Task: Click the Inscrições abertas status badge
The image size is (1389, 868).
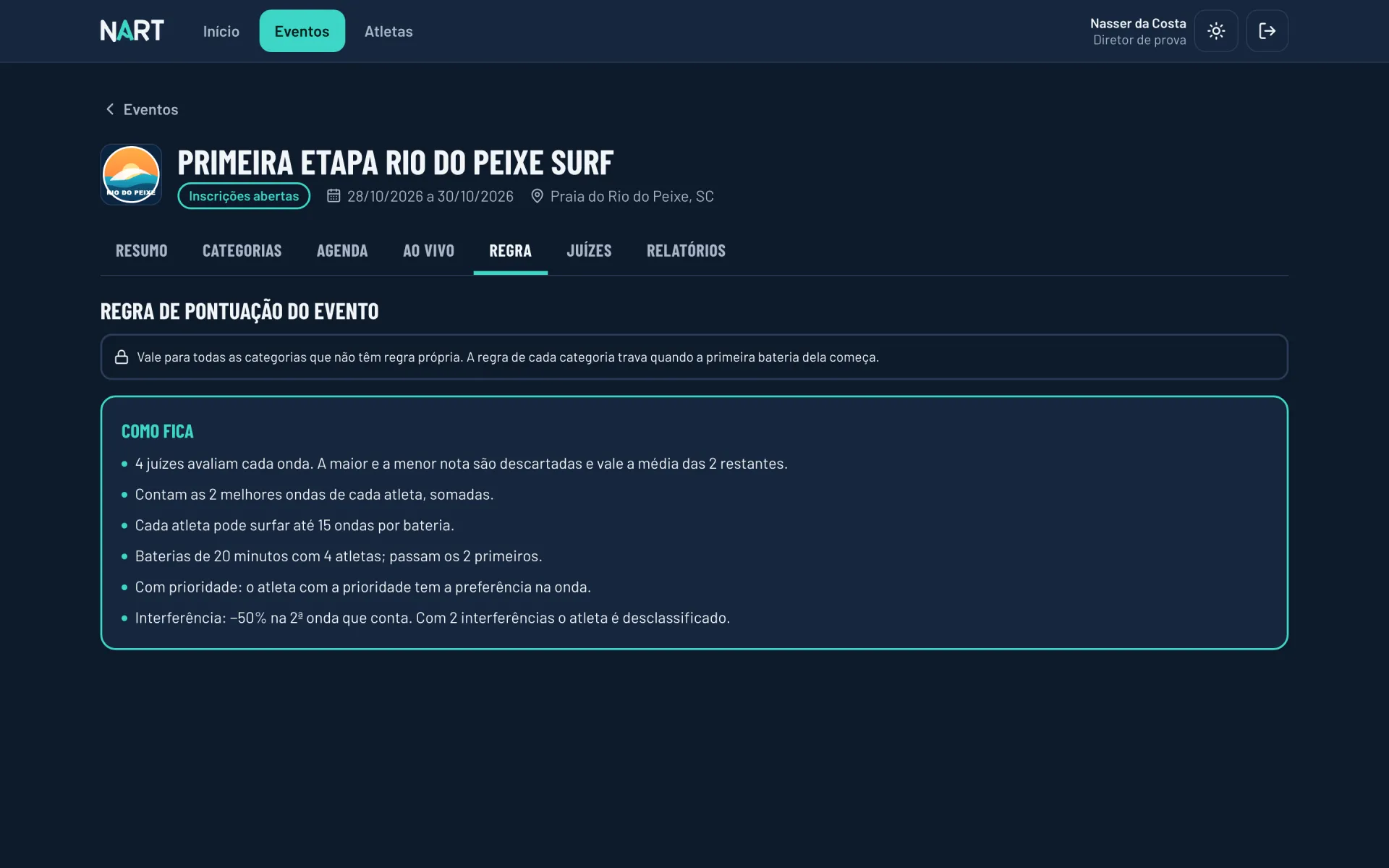Action: coord(244,196)
